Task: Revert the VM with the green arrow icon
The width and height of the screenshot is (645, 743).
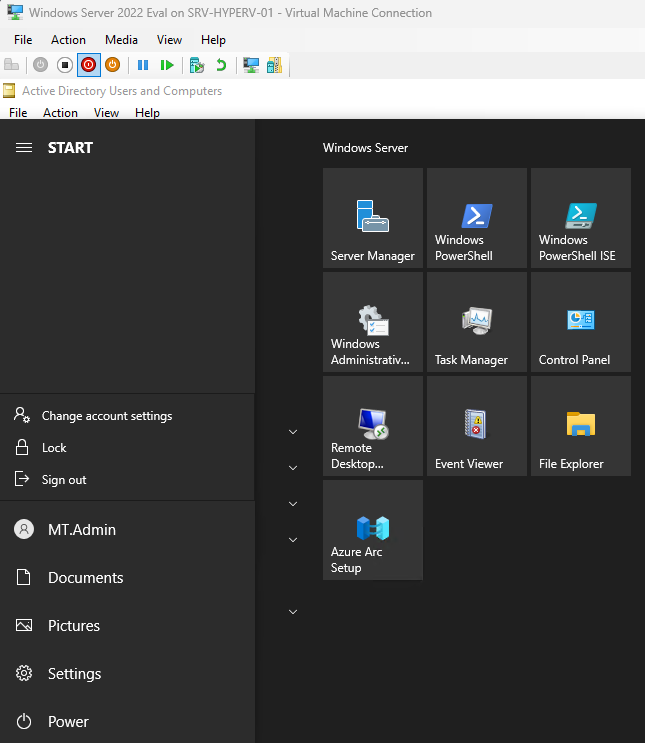Action: 221,65
